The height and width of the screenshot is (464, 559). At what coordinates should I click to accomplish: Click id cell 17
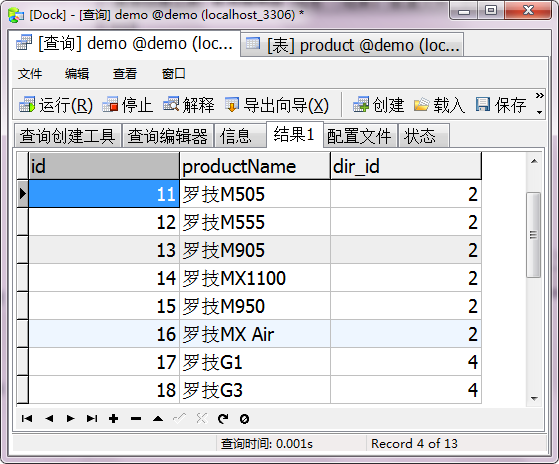coord(104,362)
